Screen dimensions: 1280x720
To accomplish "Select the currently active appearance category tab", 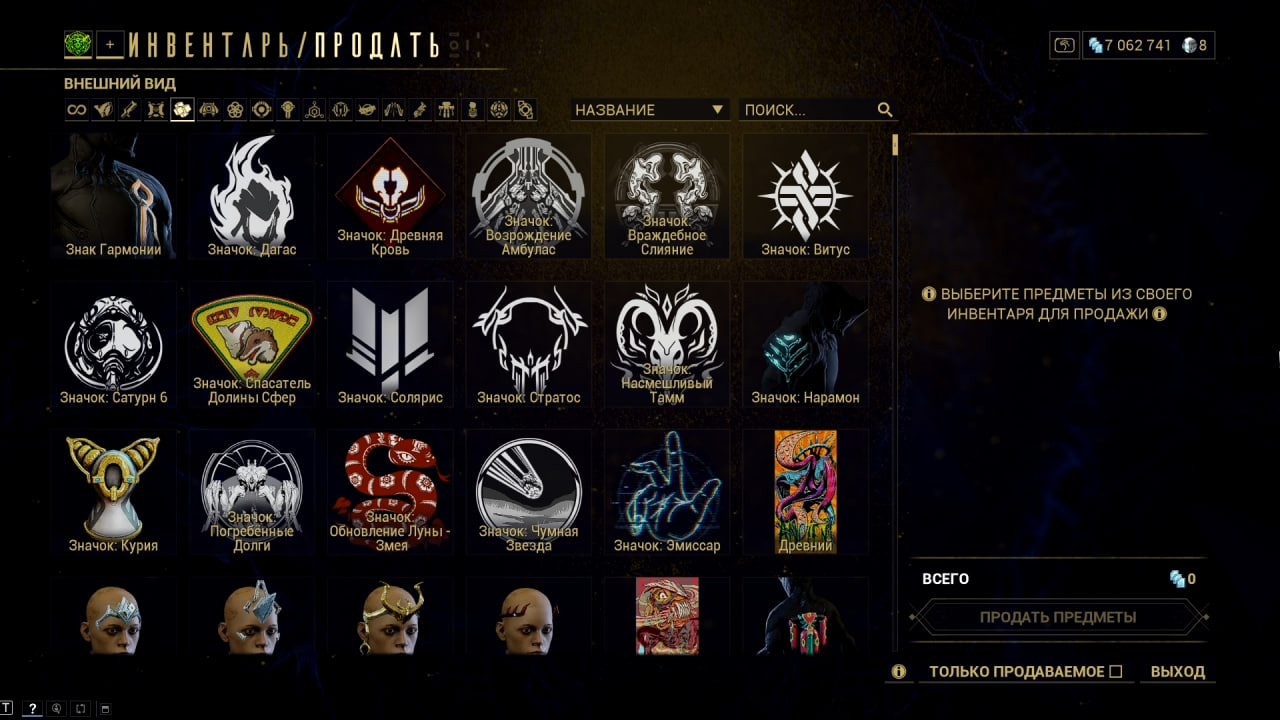I will tap(182, 110).
